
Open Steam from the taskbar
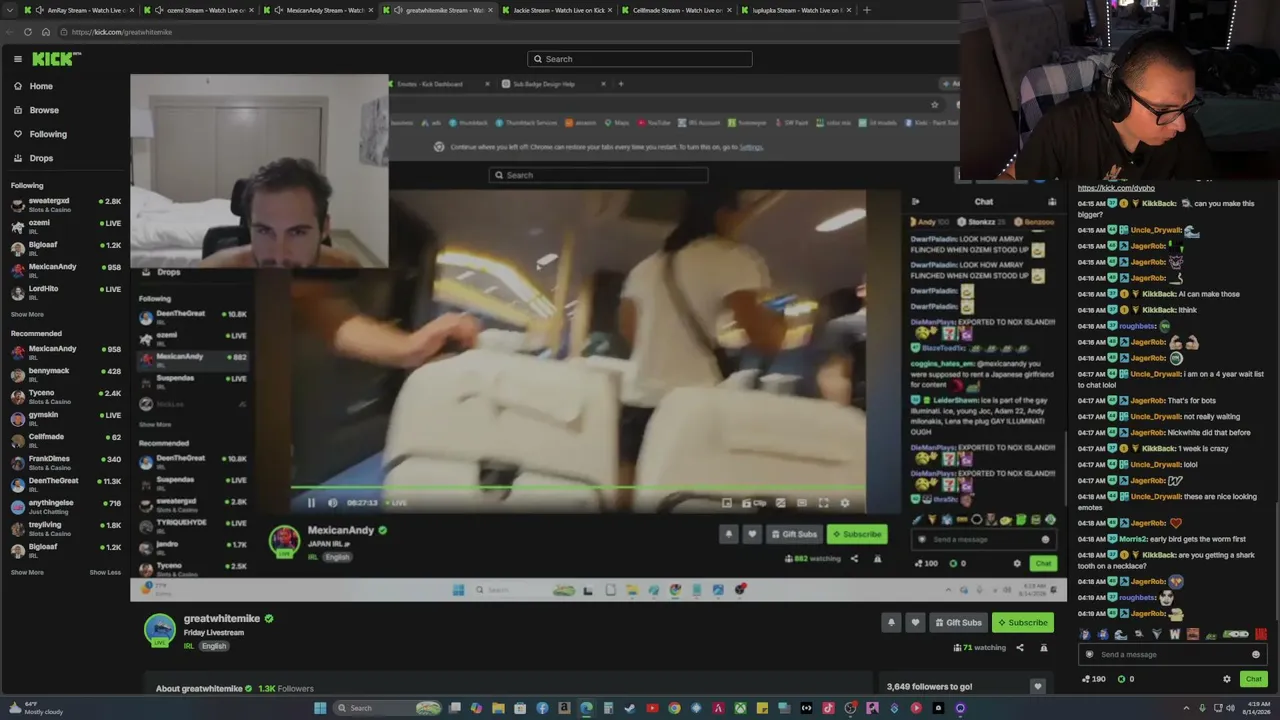(x=630, y=708)
